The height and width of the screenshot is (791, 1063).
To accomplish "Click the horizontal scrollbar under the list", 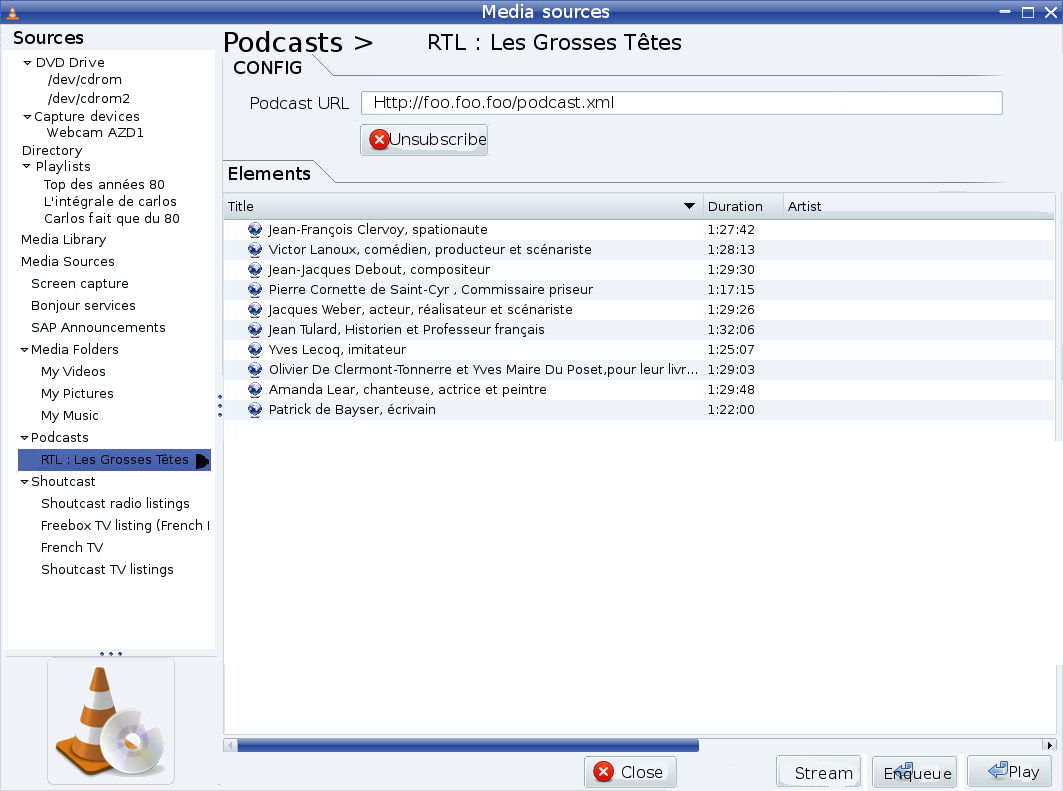I will 468,745.
